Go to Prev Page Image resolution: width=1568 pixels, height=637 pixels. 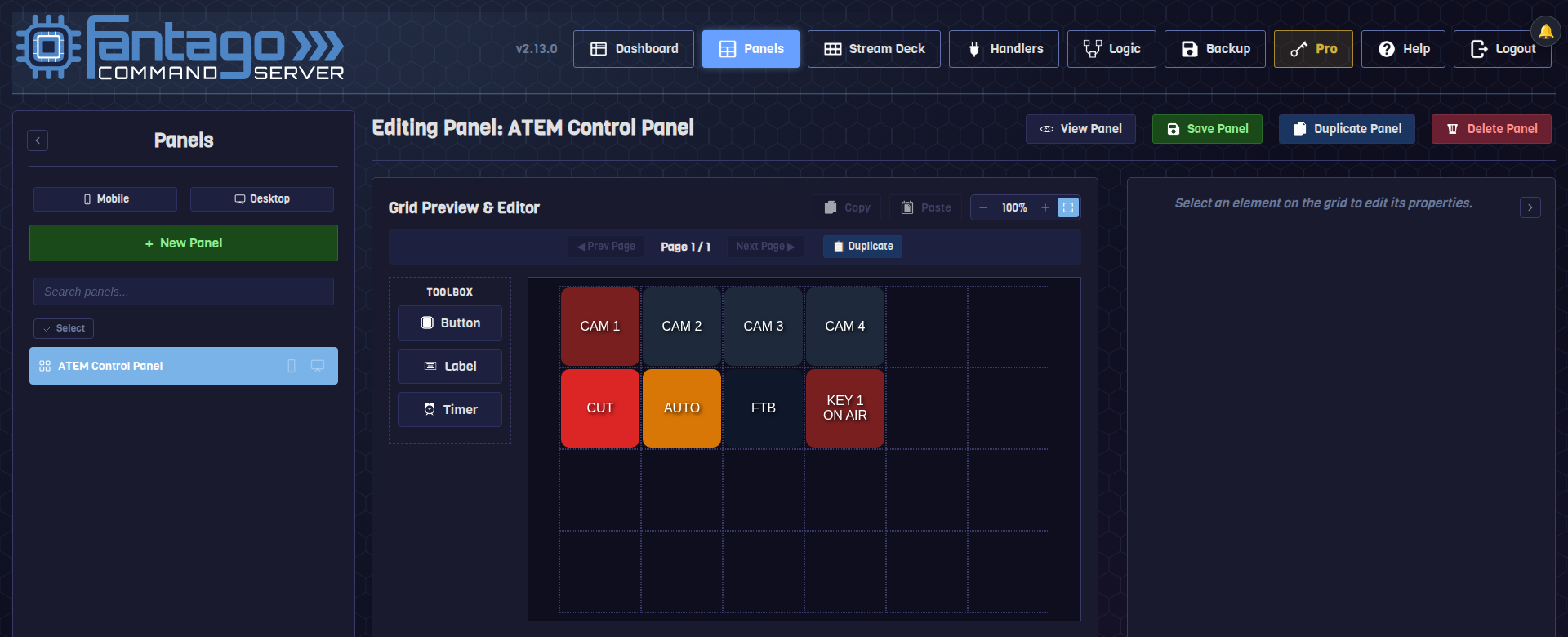point(606,247)
